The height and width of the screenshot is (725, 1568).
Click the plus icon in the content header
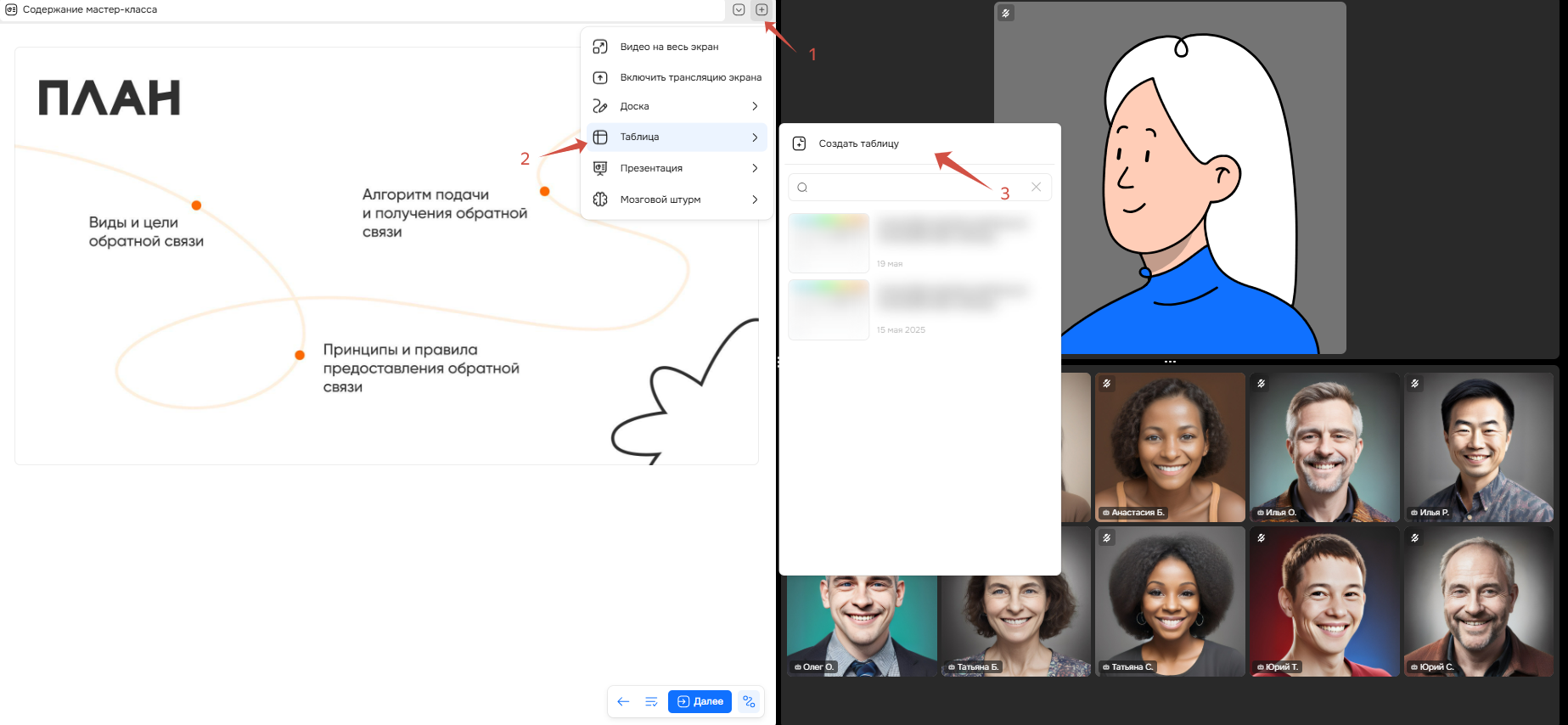[x=762, y=10]
